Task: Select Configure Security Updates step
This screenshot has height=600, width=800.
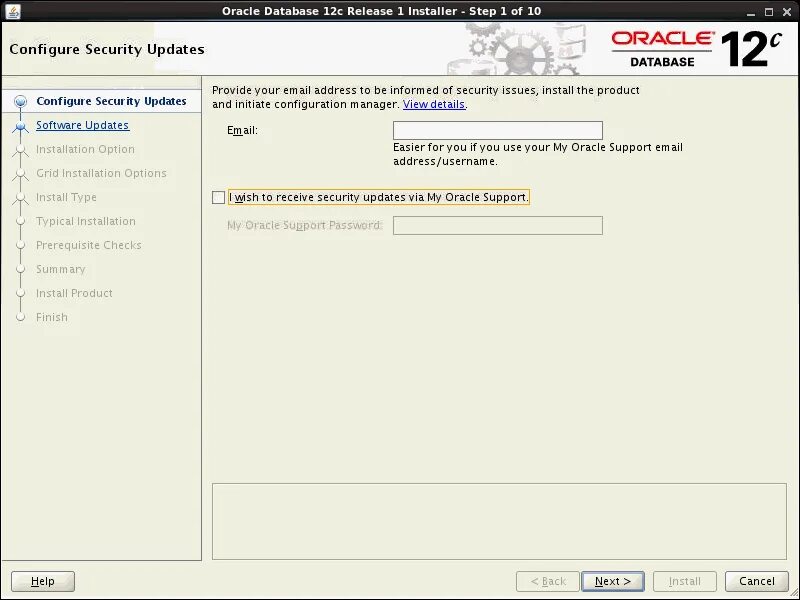Action: click(111, 102)
